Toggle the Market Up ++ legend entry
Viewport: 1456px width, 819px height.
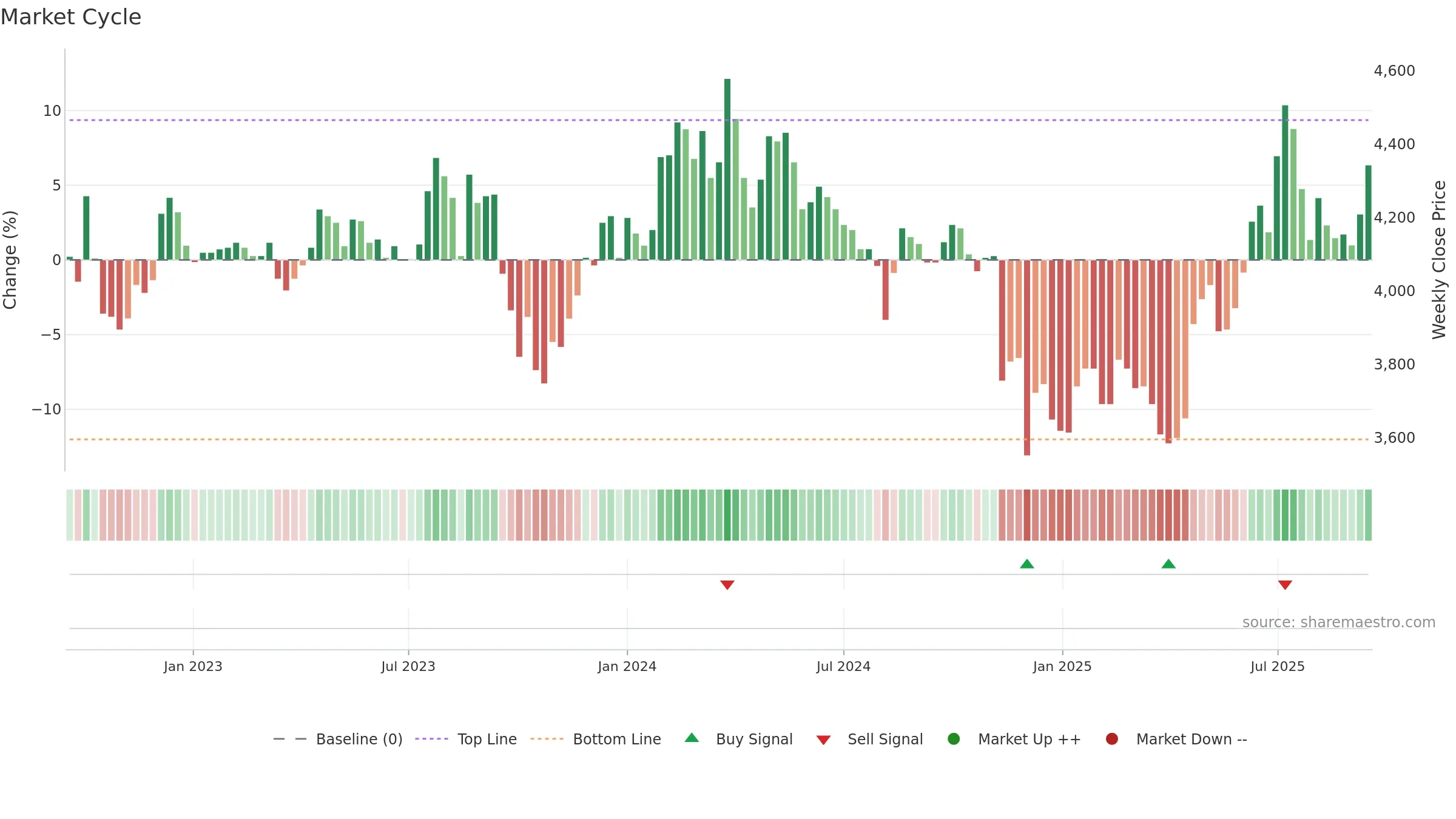[x=1014, y=739]
